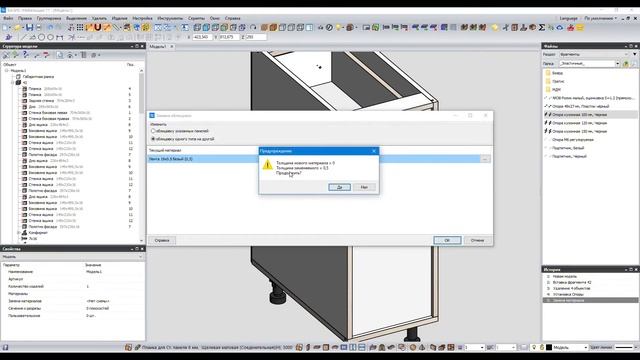This screenshot has width=640, height=360.
Task: Click the black color swatch in status bar
Action: (x=549, y=347)
